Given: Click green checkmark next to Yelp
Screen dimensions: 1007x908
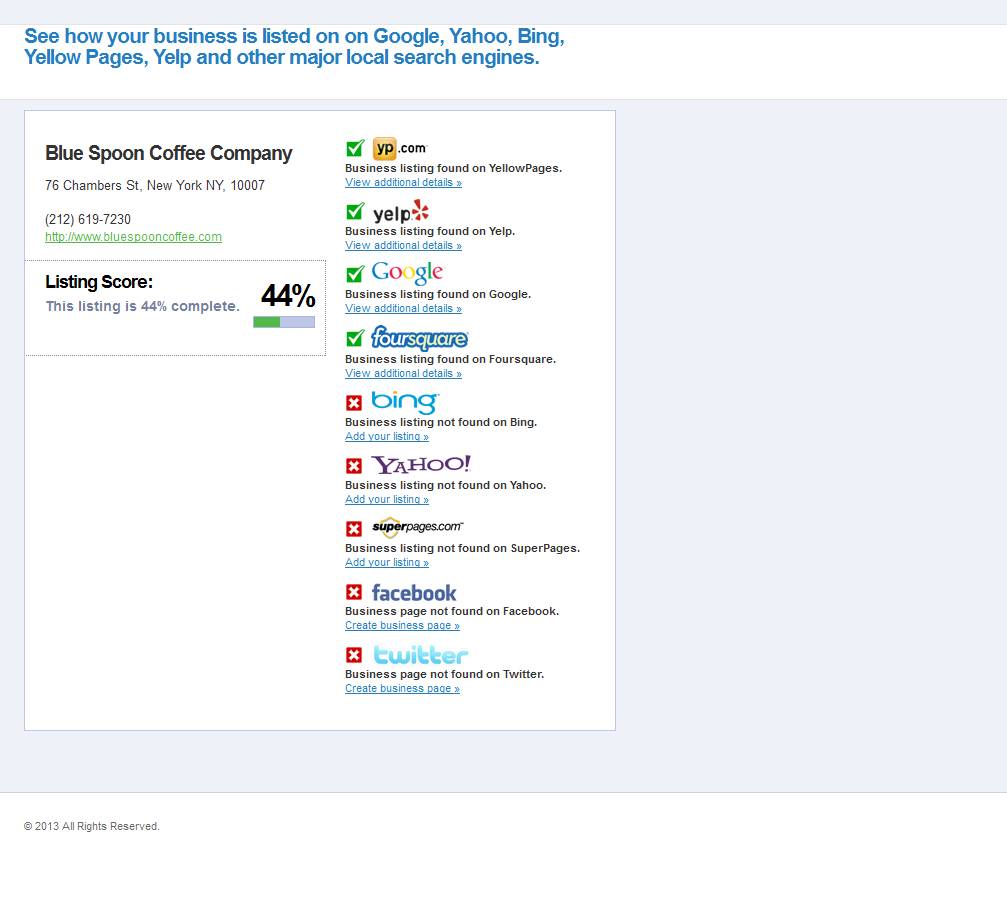Looking at the screenshot, I should point(355,211).
